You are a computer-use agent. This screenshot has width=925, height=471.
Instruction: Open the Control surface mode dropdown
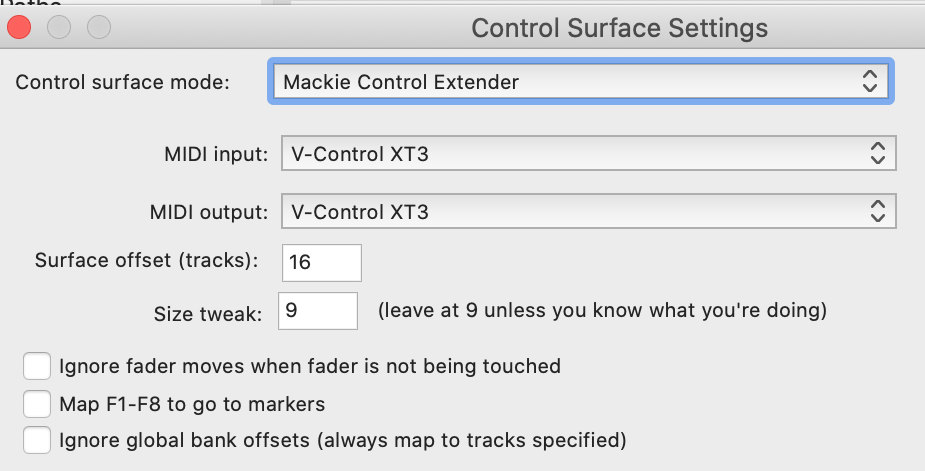[578, 82]
